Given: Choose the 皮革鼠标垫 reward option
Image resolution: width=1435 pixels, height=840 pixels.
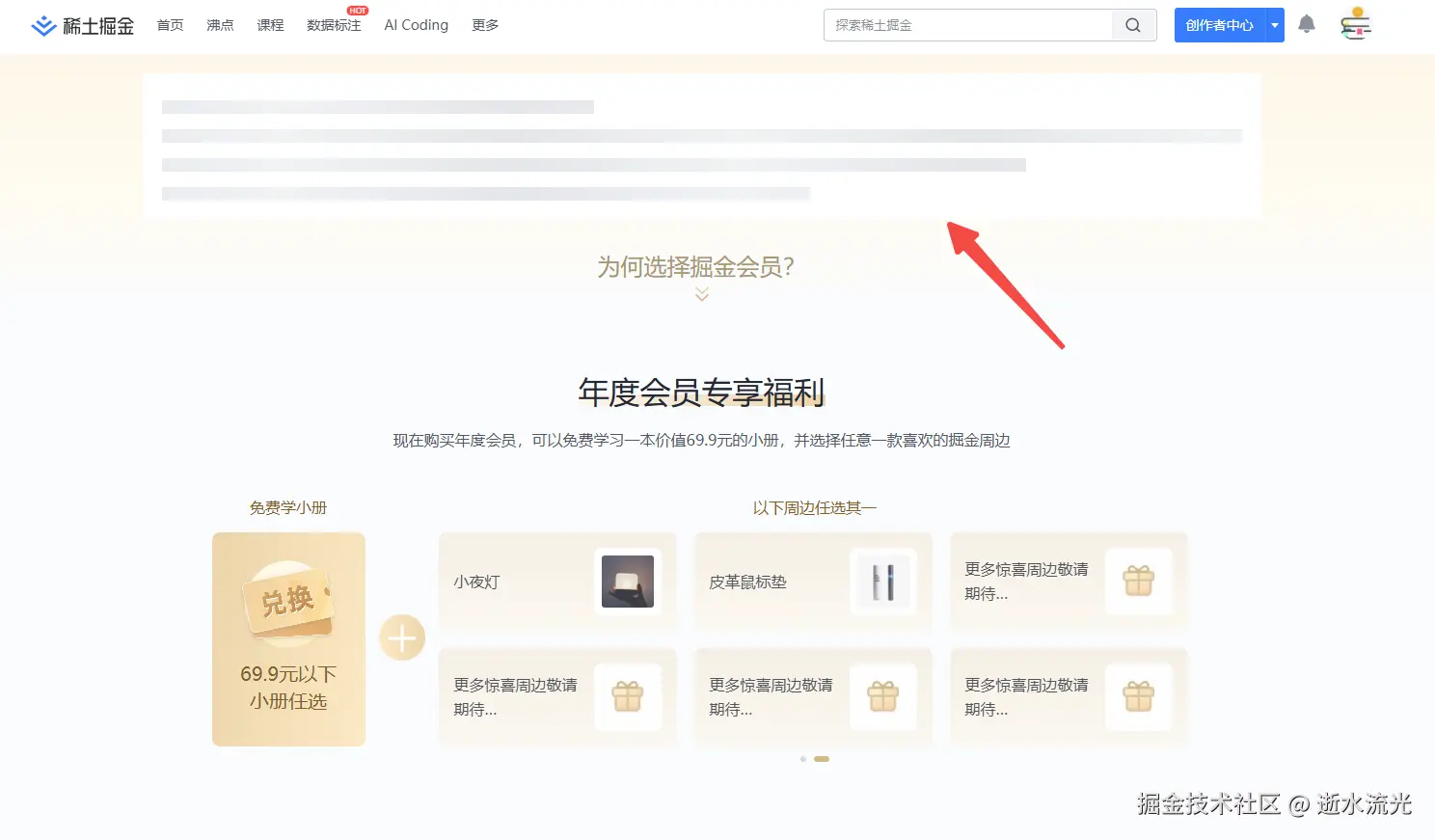Looking at the screenshot, I should (x=813, y=582).
